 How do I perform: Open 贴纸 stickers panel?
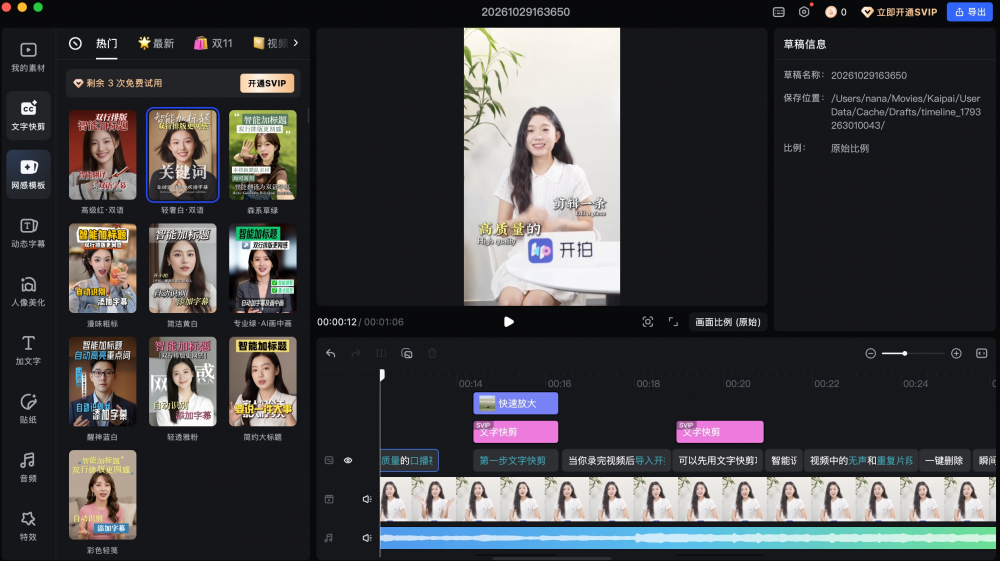click(28, 409)
